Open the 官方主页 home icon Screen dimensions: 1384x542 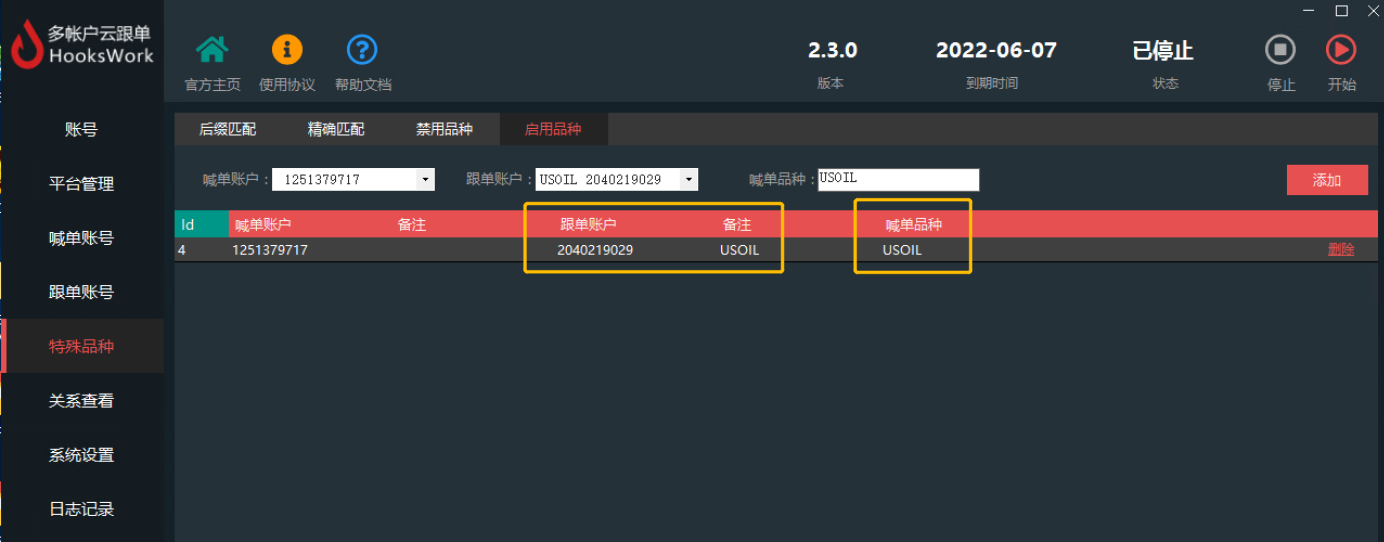(x=212, y=49)
